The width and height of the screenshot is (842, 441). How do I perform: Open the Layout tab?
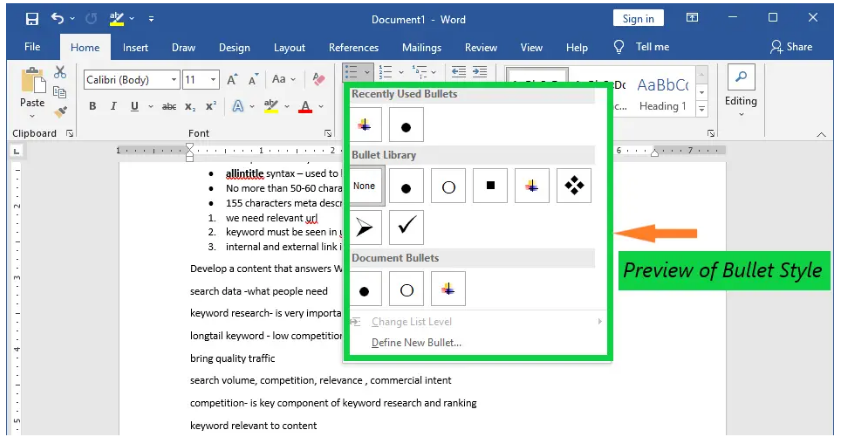[x=289, y=47]
